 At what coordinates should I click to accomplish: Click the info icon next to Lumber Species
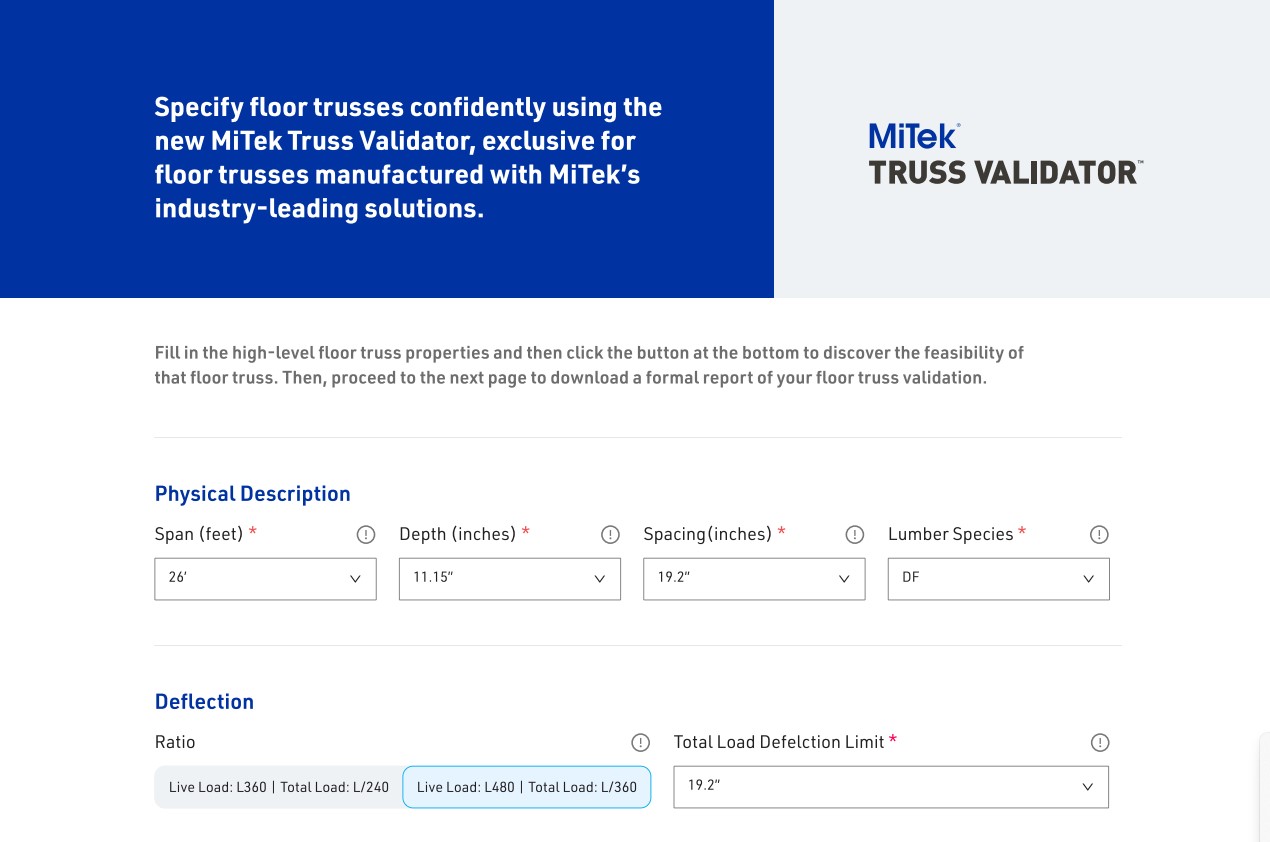pos(1099,535)
